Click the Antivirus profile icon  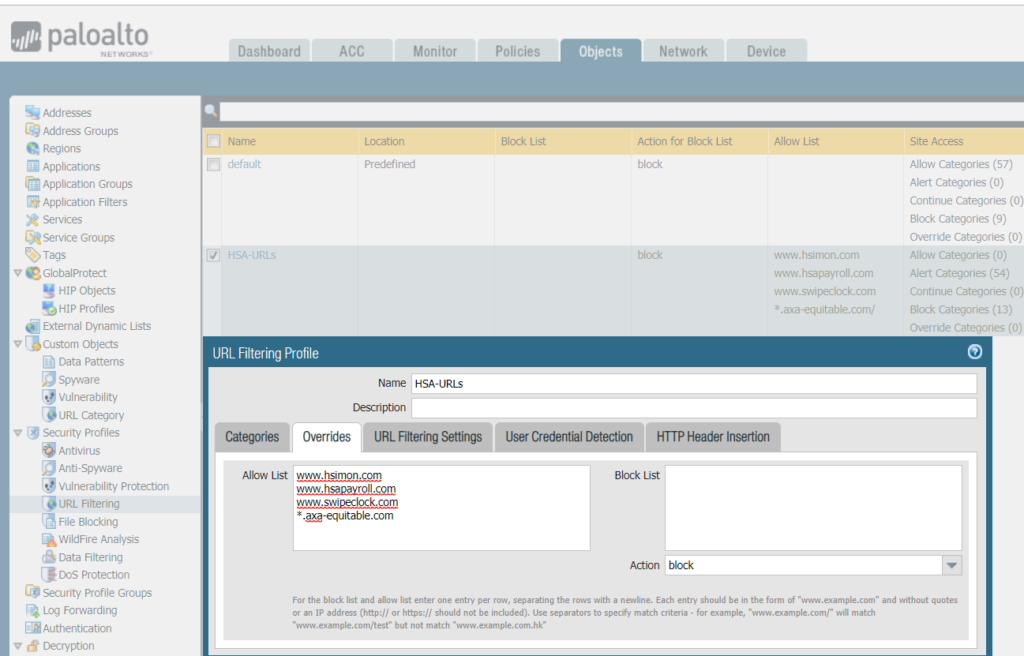click(x=48, y=450)
